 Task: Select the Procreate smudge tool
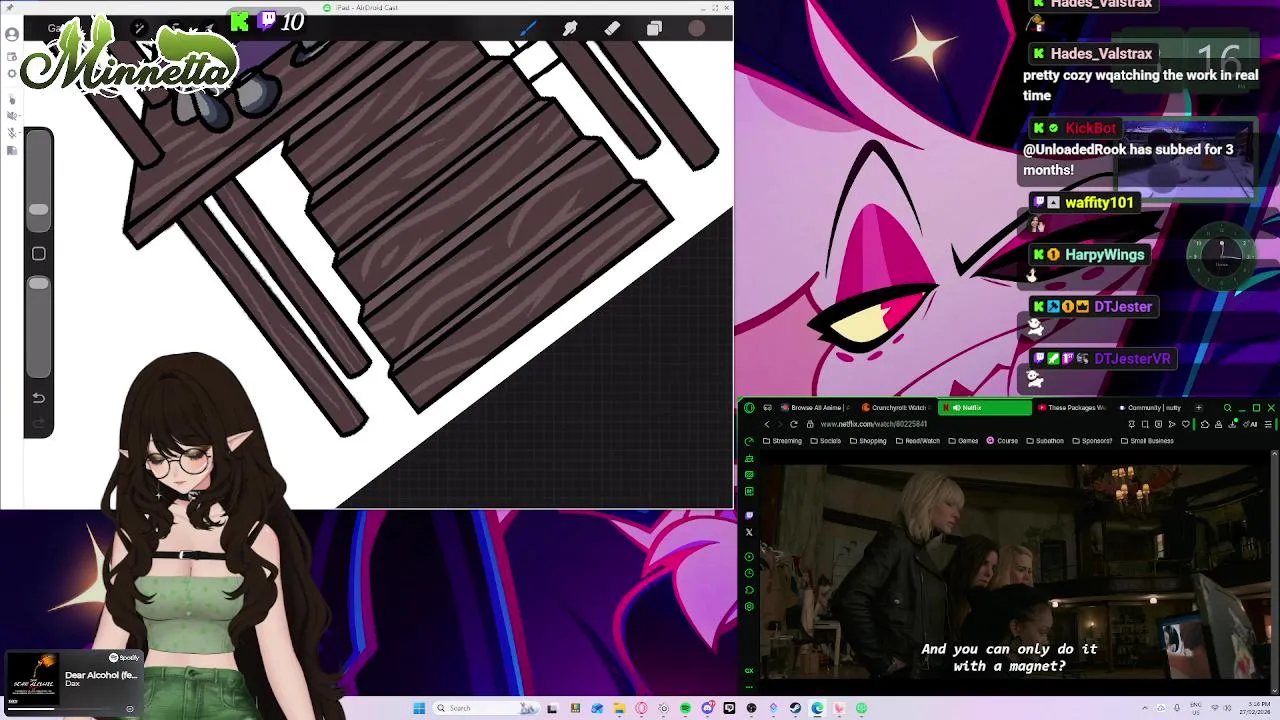tap(570, 28)
